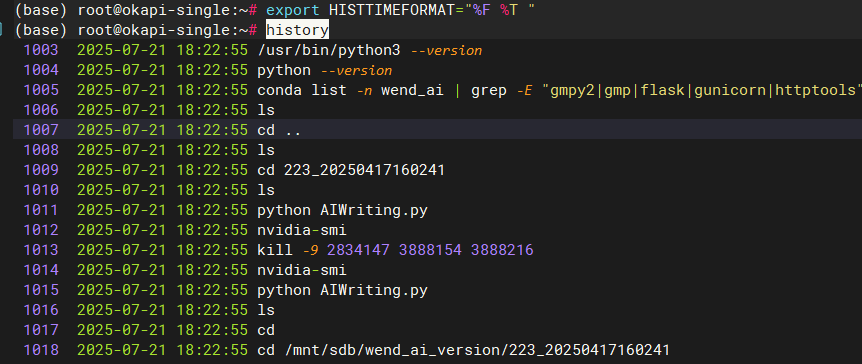862x364 pixels.
Task: Click the python --version command on line 1004
Action: tap(324, 70)
